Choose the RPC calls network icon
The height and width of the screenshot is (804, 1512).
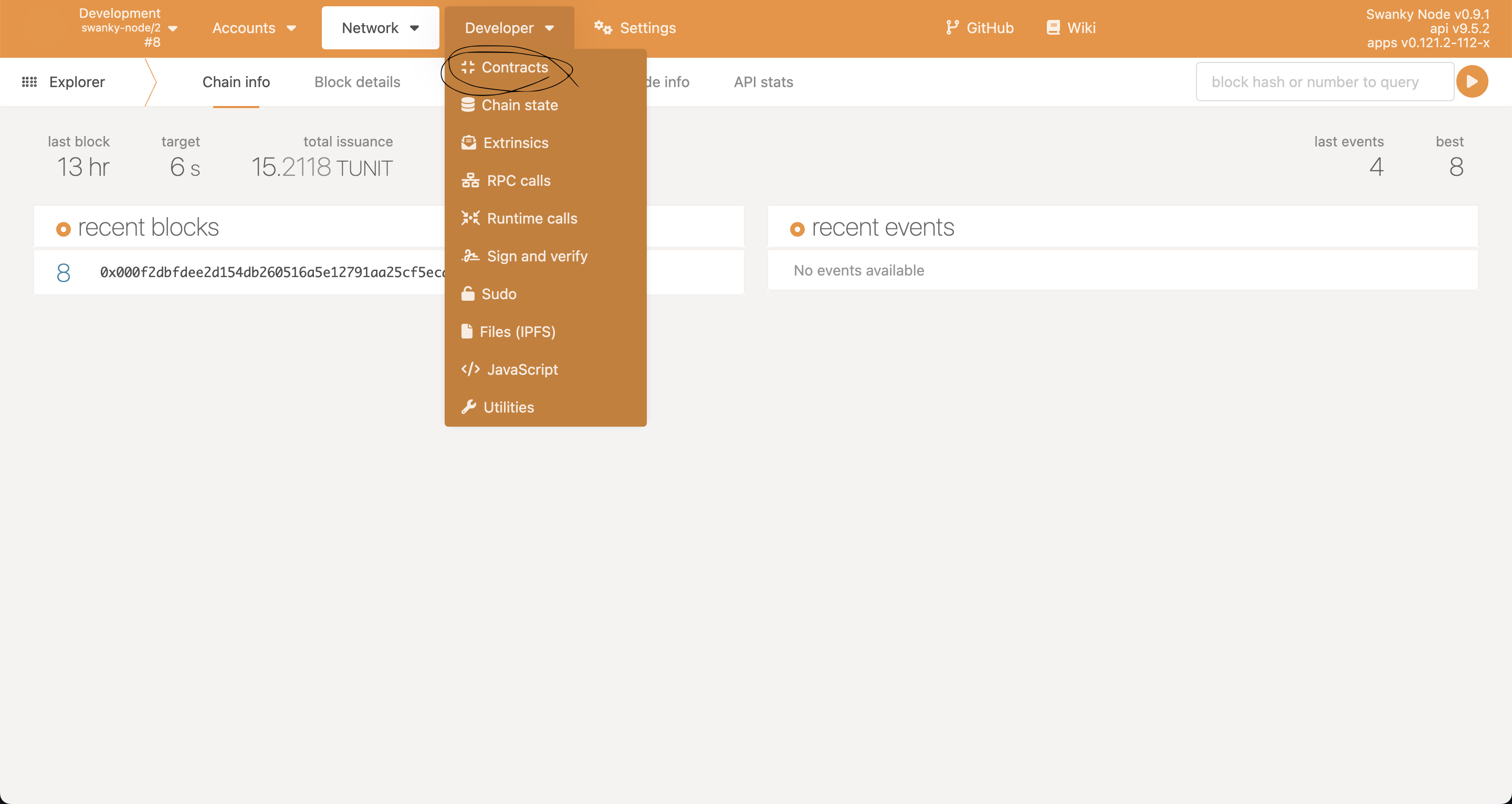point(470,181)
